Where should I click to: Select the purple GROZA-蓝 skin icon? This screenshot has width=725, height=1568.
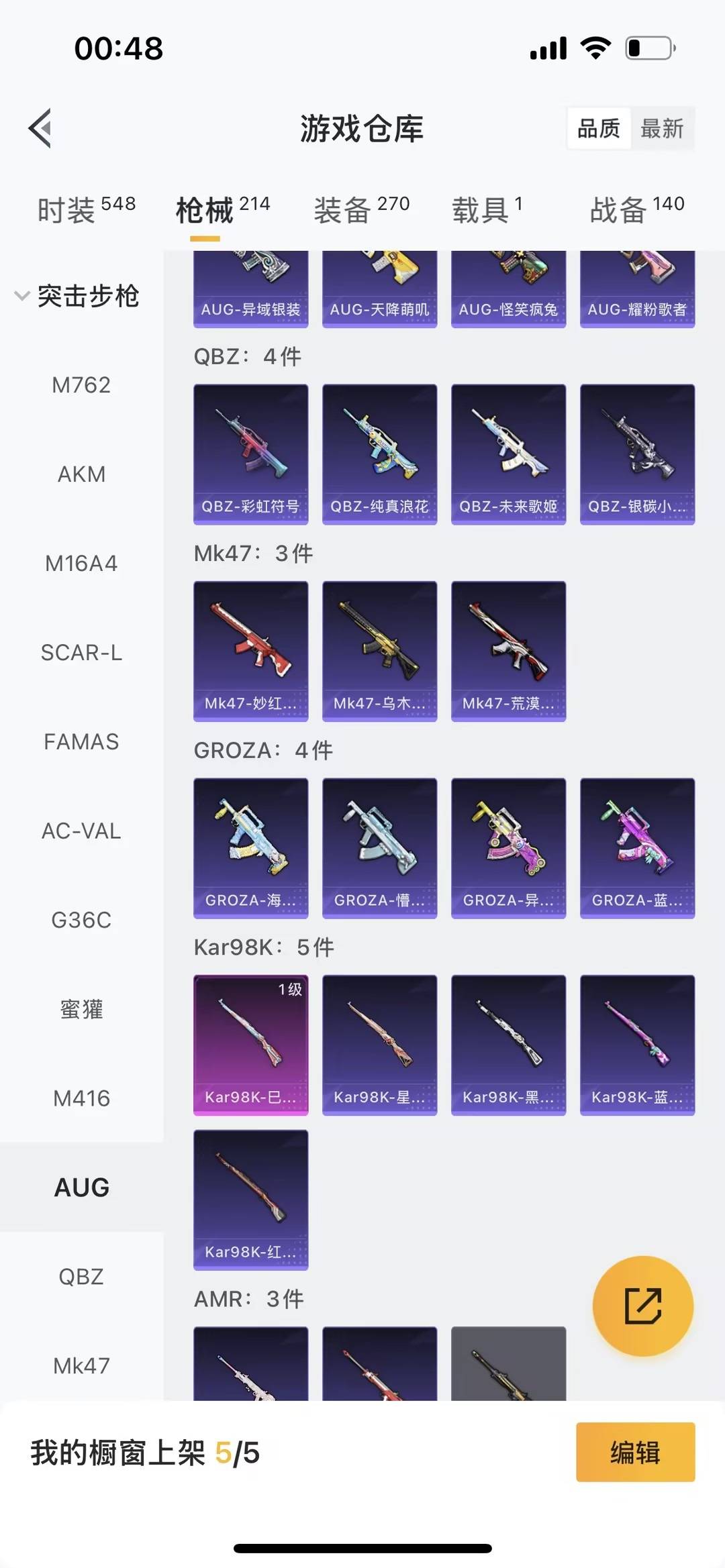pos(637,848)
